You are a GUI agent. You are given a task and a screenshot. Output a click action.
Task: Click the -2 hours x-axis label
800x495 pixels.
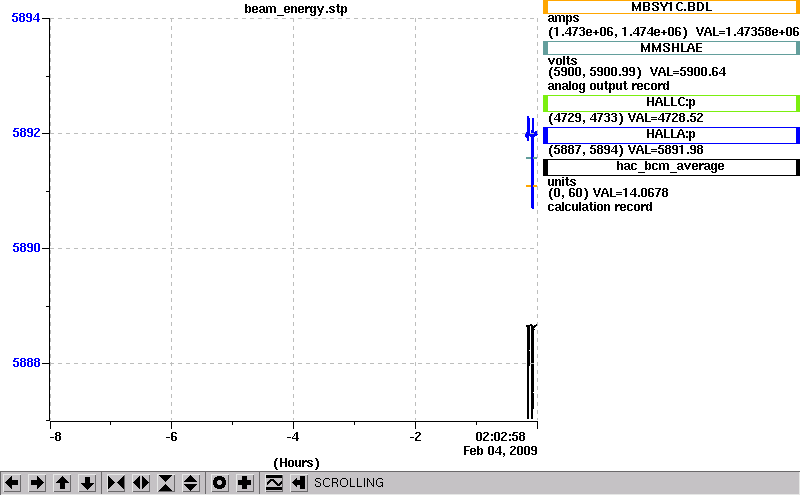415,437
